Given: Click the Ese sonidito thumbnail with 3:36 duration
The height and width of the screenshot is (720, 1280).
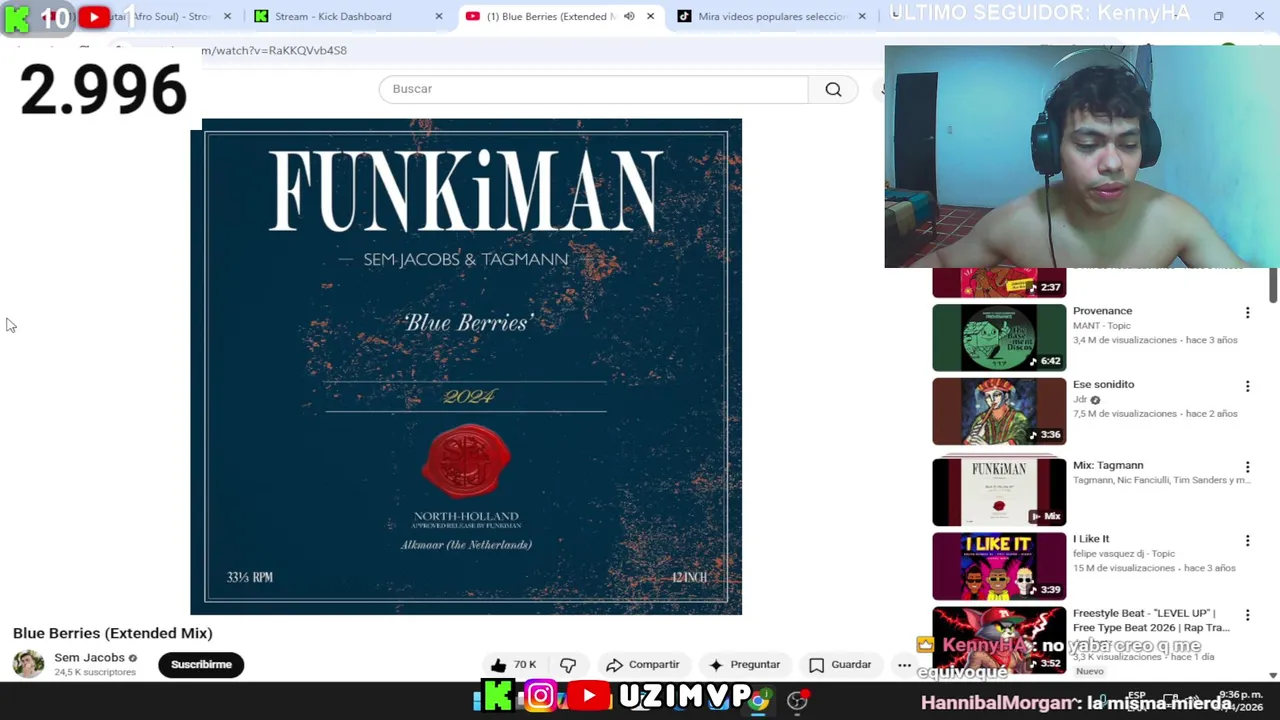Looking at the screenshot, I should pos(999,411).
